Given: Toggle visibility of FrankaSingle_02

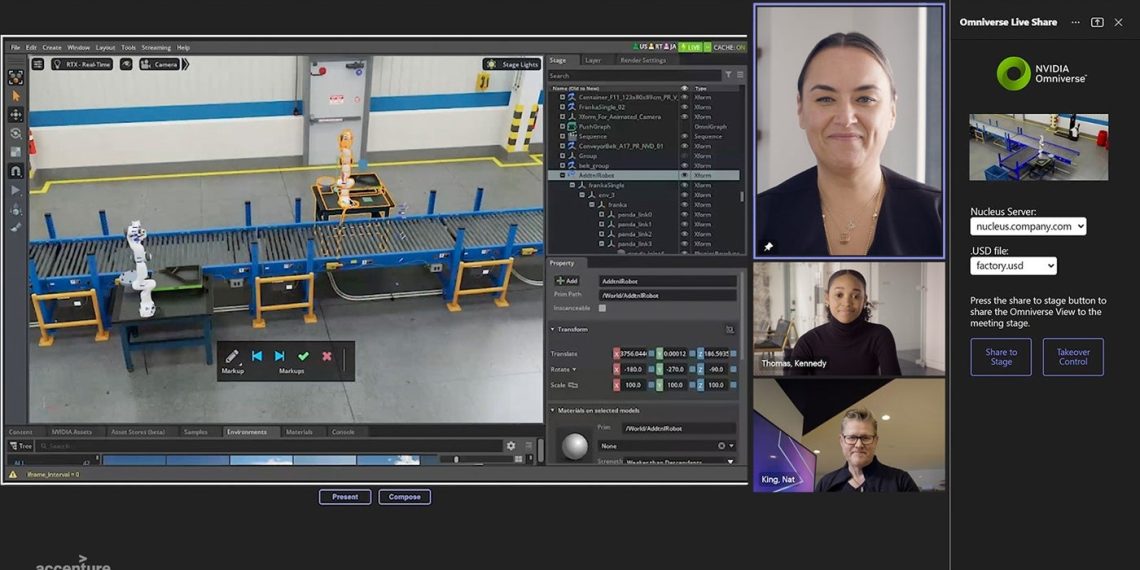Looking at the screenshot, I should point(684,107).
